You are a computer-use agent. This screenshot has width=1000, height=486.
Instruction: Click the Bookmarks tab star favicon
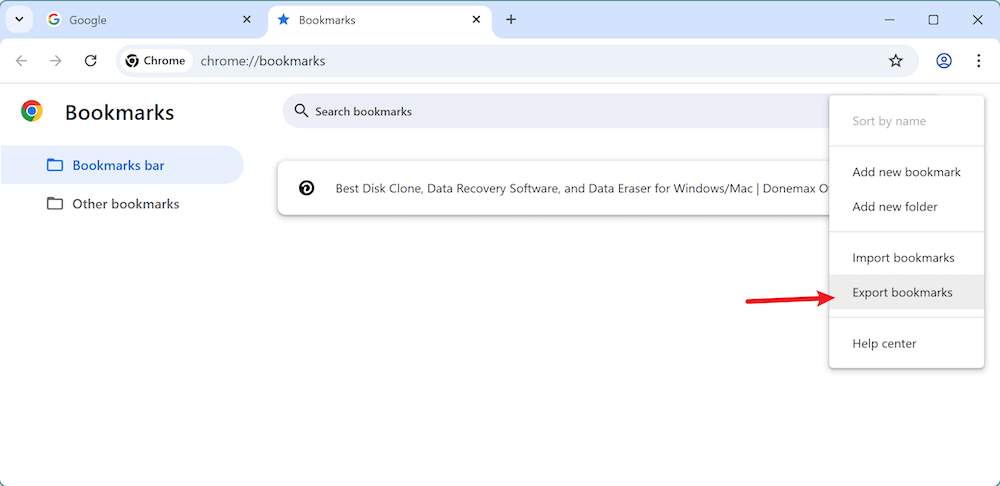(x=284, y=20)
